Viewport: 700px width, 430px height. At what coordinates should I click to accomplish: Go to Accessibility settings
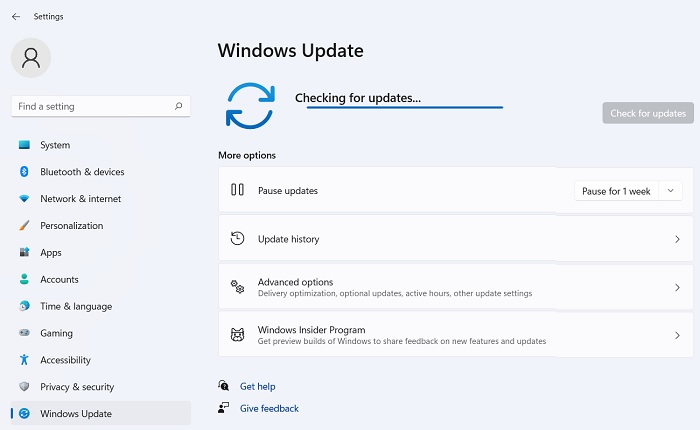click(101, 359)
